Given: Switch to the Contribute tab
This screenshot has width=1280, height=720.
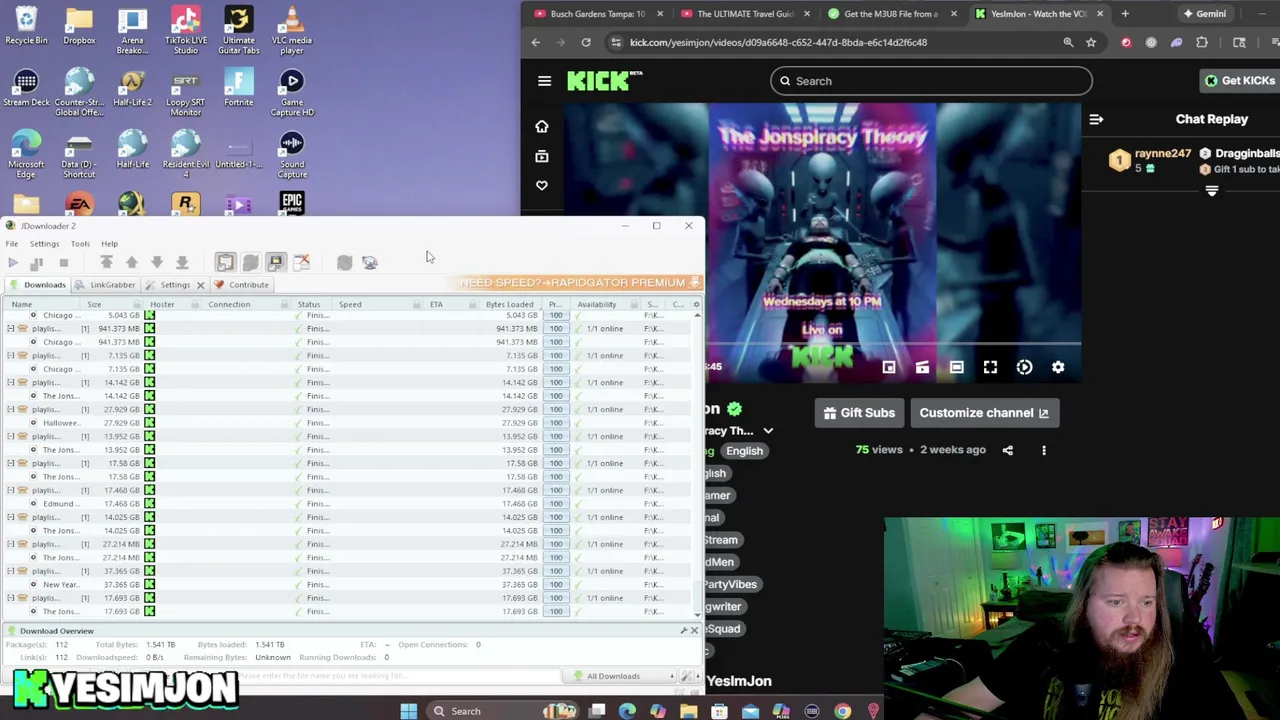Looking at the screenshot, I should coord(241,285).
